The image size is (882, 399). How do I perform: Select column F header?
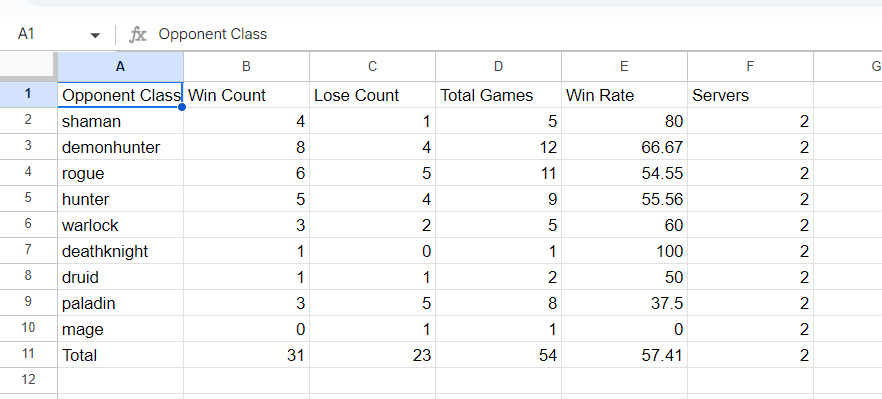coord(750,66)
